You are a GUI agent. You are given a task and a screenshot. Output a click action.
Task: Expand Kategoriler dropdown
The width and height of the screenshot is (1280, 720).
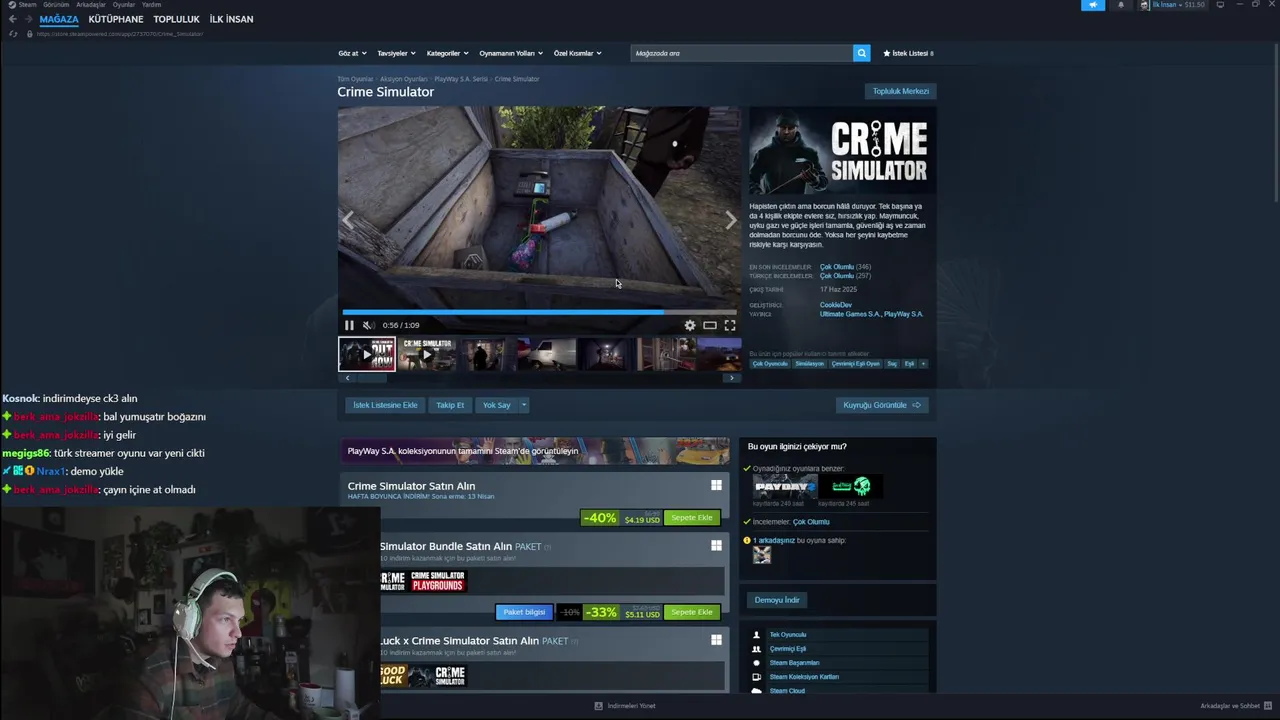tap(447, 53)
